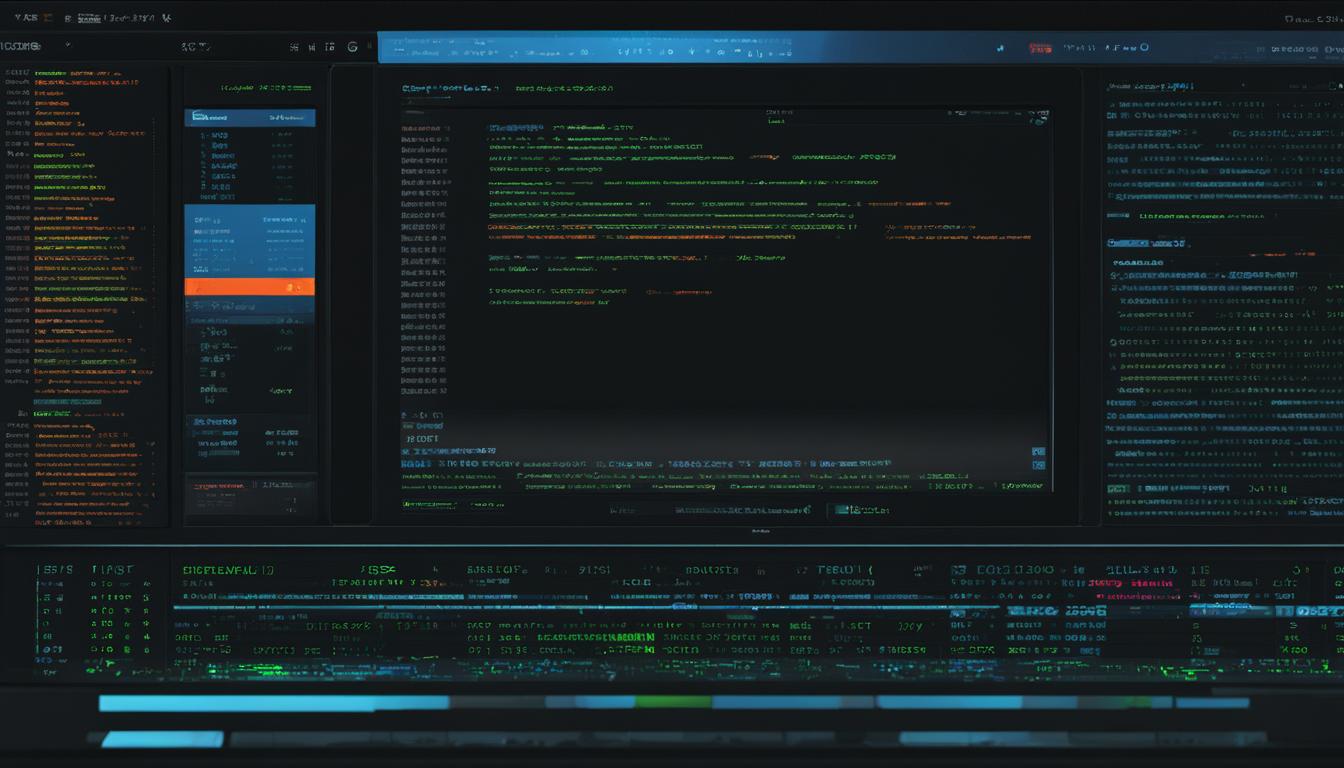Click the list view icon beside the grid icon
1344x768 pixels.
313,46
